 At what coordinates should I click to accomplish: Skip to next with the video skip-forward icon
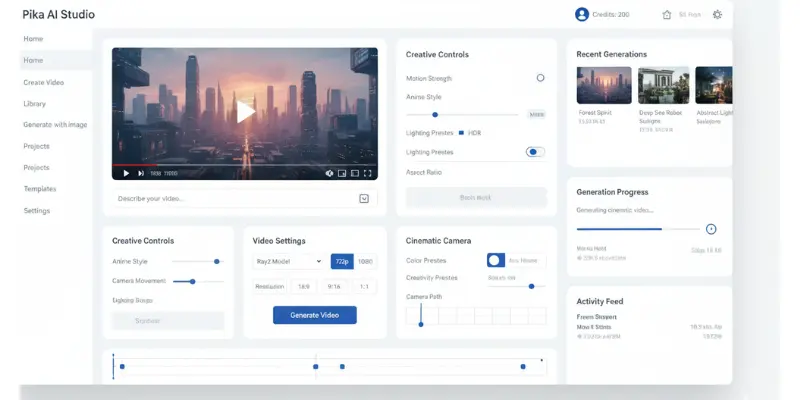point(141,173)
